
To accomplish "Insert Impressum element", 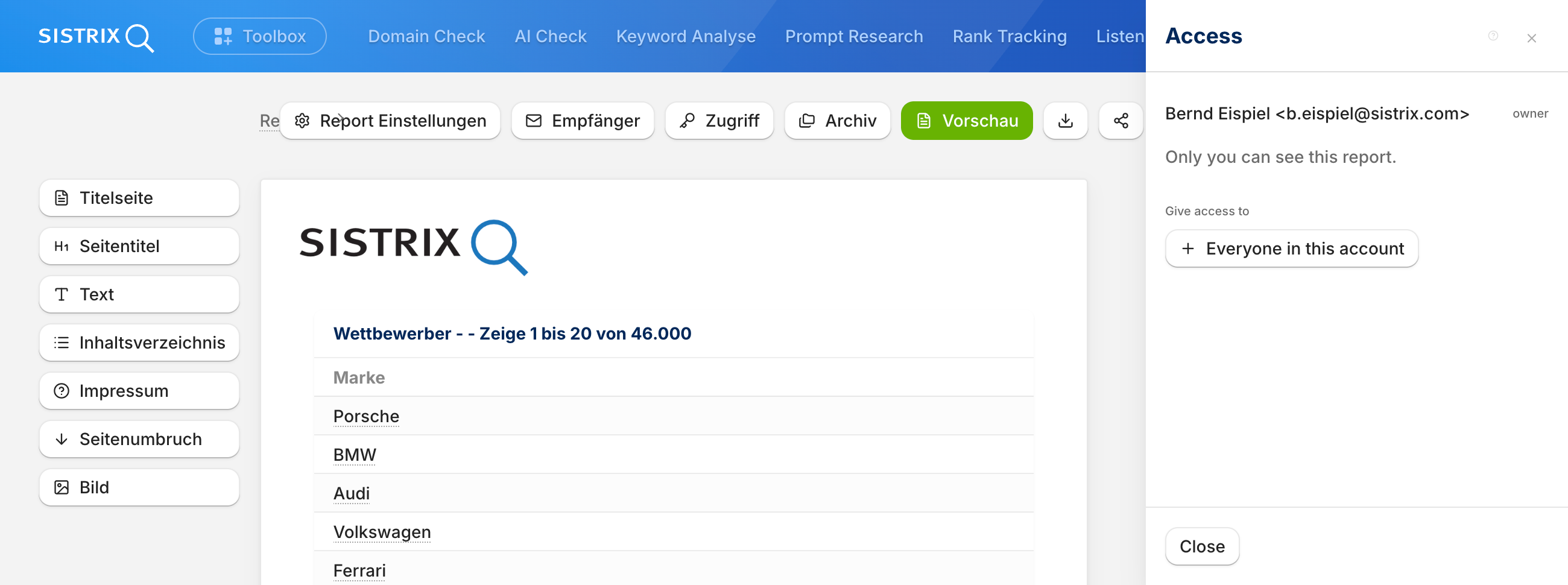I will (x=139, y=391).
